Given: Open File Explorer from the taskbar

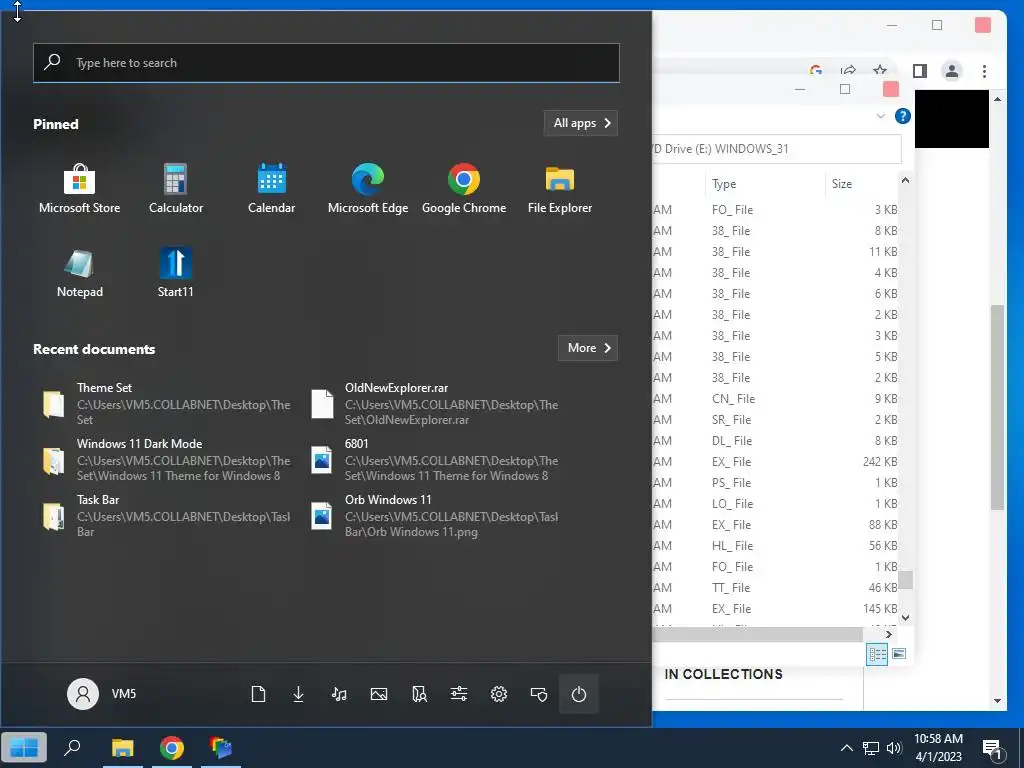Looking at the screenshot, I should click(x=122, y=748).
